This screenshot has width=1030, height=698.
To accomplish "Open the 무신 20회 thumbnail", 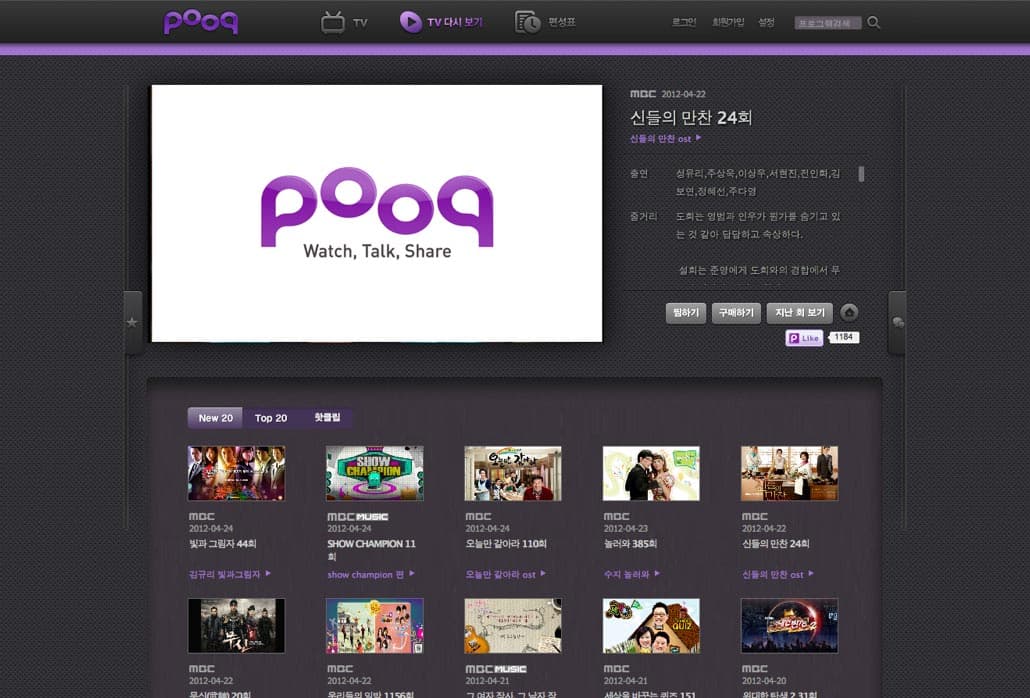I will click(236, 626).
